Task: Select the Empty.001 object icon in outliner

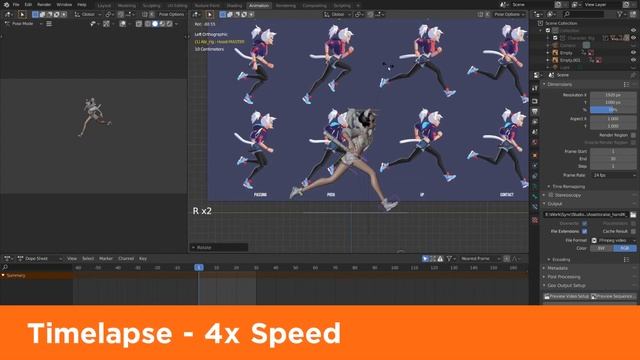Action: pyautogui.click(x=555, y=60)
